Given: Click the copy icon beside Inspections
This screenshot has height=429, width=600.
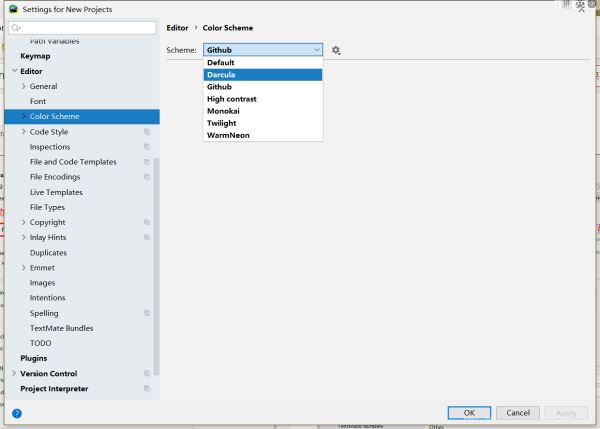Looking at the screenshot, I should tap(146, 147).
